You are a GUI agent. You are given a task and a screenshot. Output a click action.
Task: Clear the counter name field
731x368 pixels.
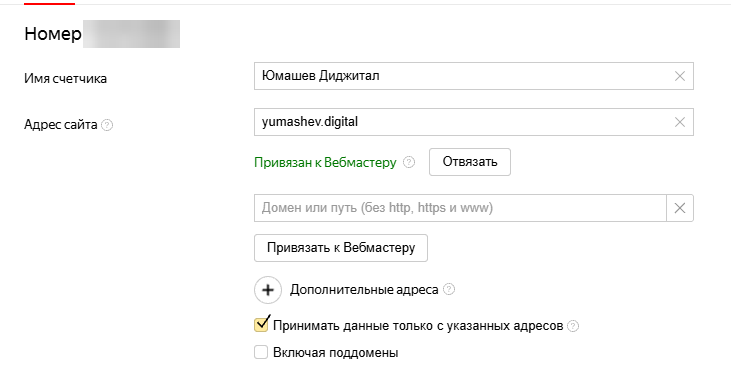point(680,76)
